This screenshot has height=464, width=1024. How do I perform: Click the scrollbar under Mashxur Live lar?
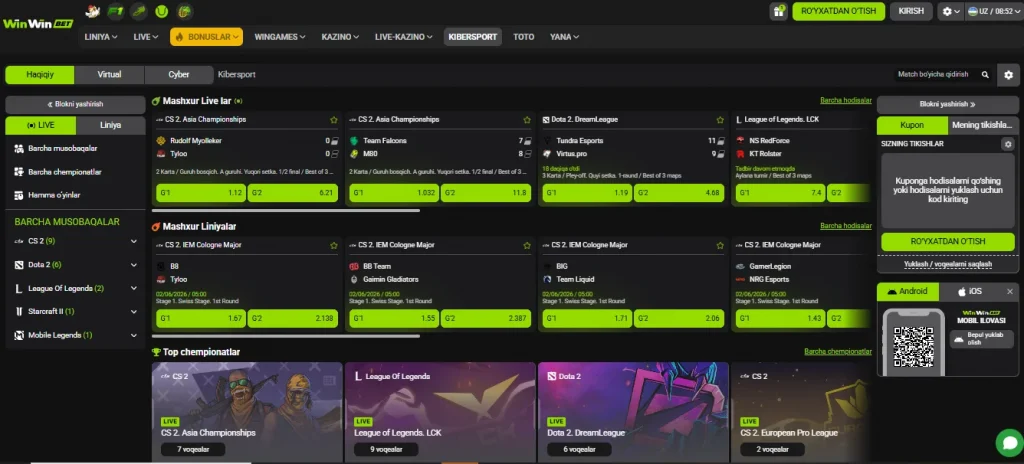pyautogui.click(x=285, y=210)
